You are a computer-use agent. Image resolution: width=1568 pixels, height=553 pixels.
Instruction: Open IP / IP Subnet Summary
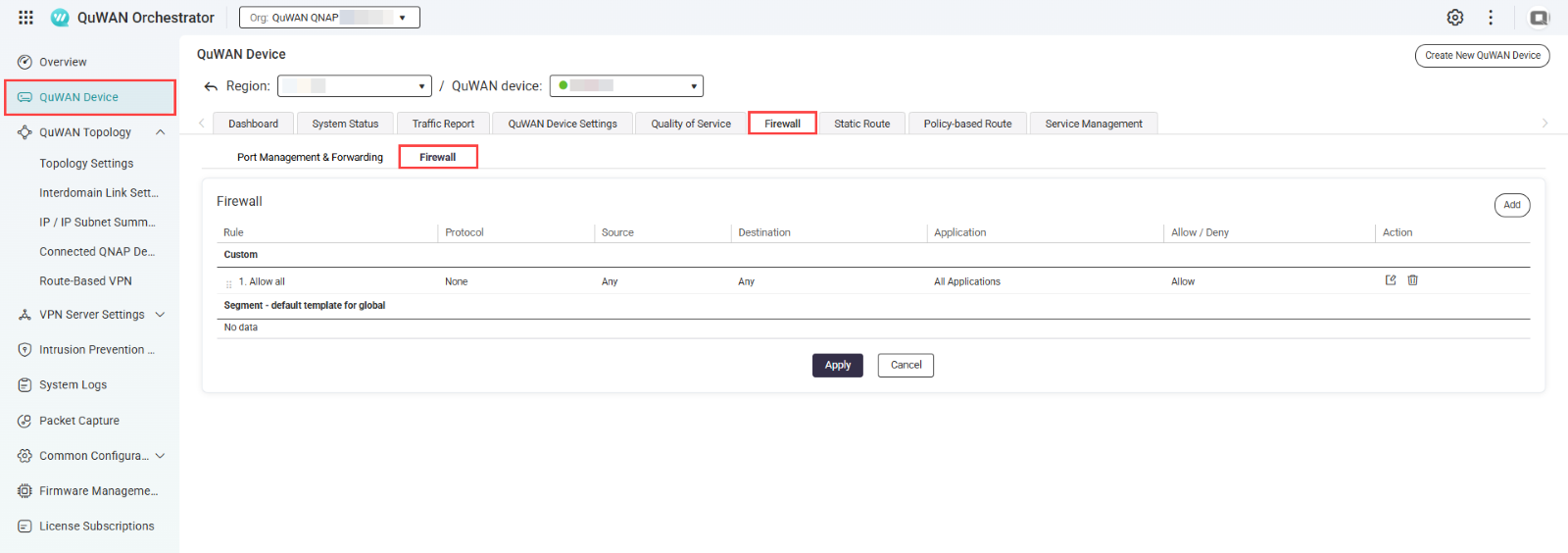(97, 223)
